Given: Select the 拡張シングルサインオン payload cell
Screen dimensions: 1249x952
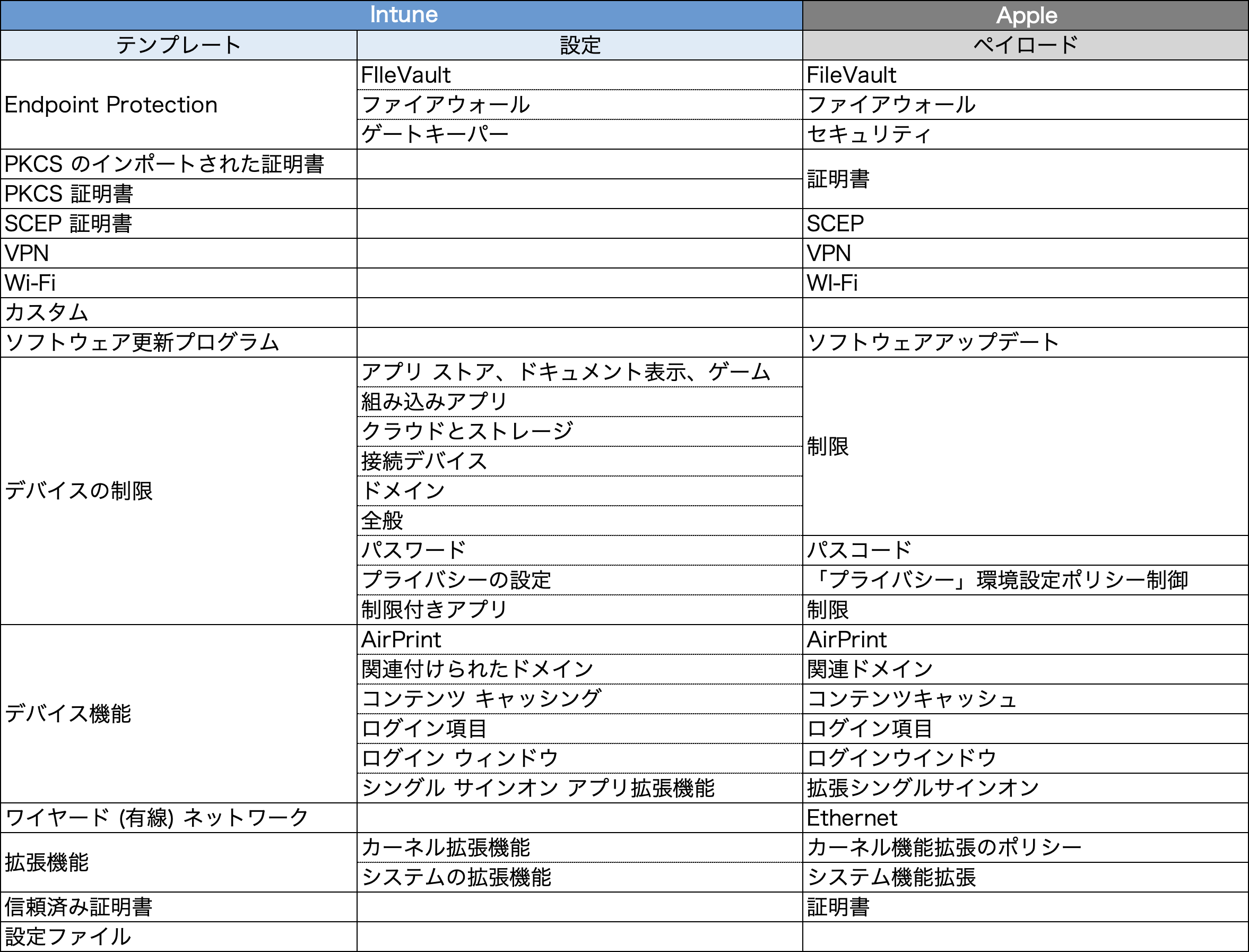Looking at the screenshot, I should [923, 787].
